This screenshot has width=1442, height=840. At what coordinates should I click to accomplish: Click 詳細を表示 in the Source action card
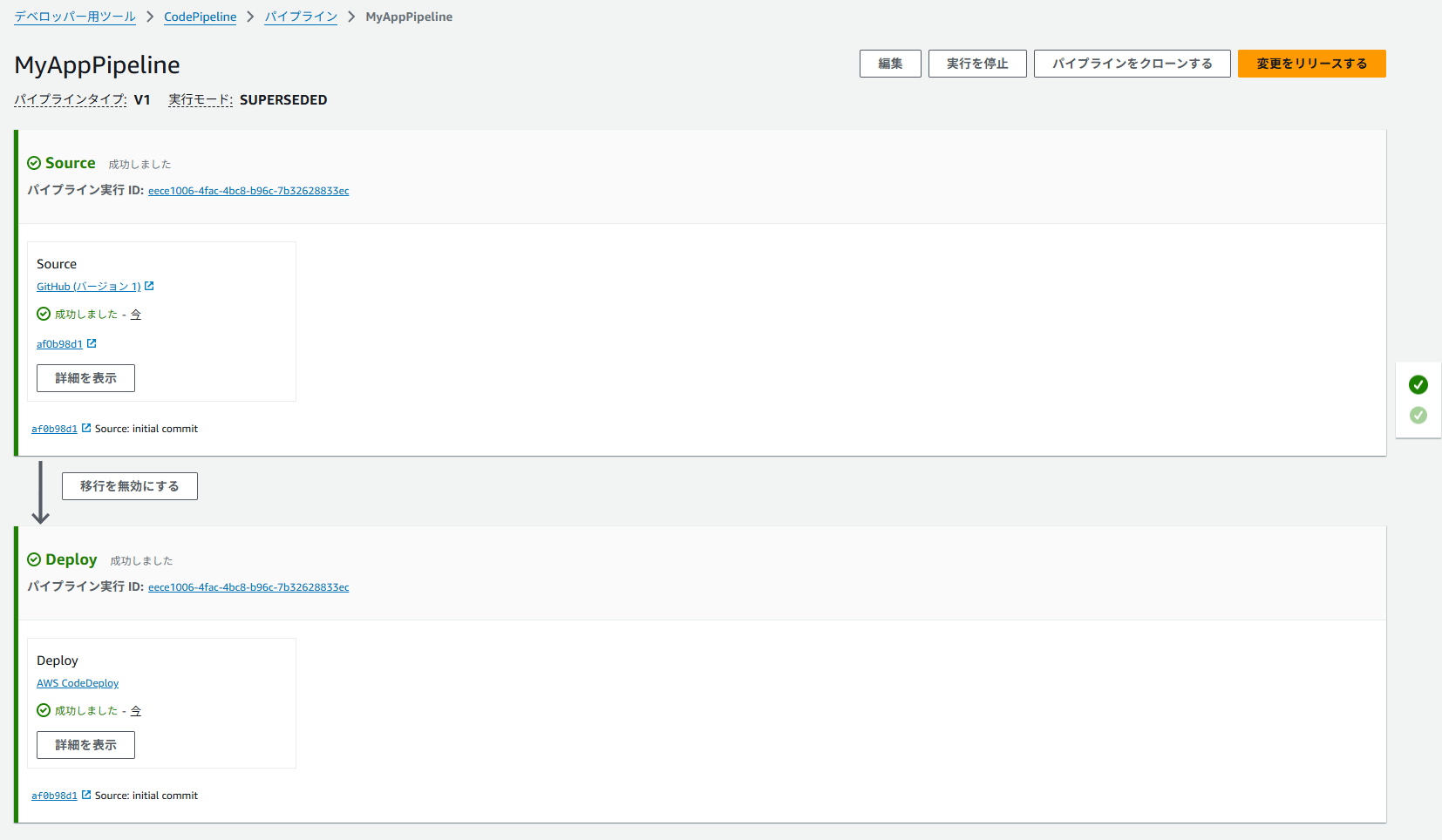(x=85, y=378)
